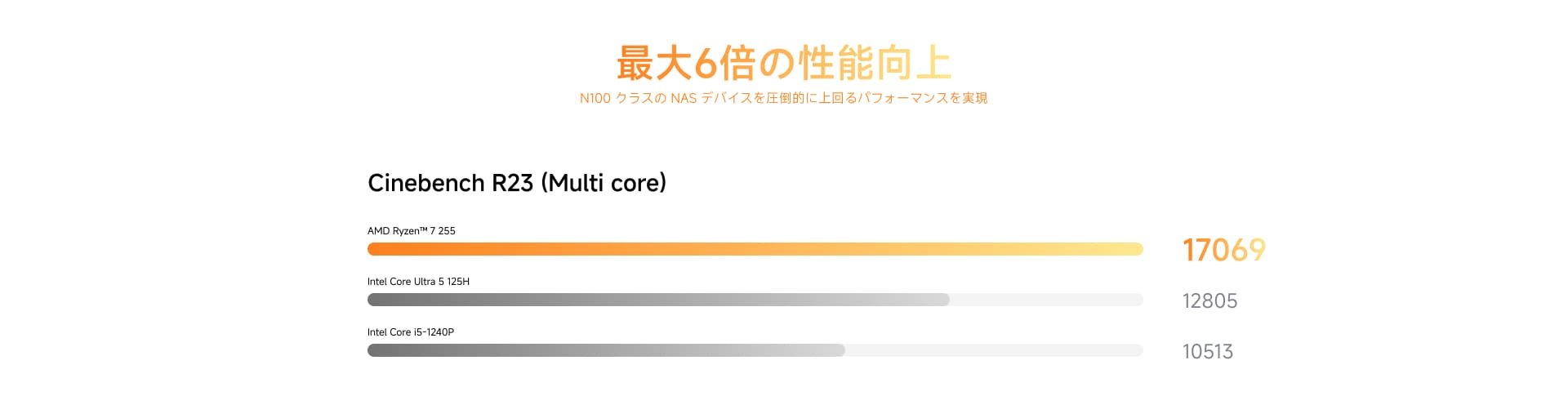Click the orange subtitle below the headline
1568x396 pixels.
click(x=783, y=98)
